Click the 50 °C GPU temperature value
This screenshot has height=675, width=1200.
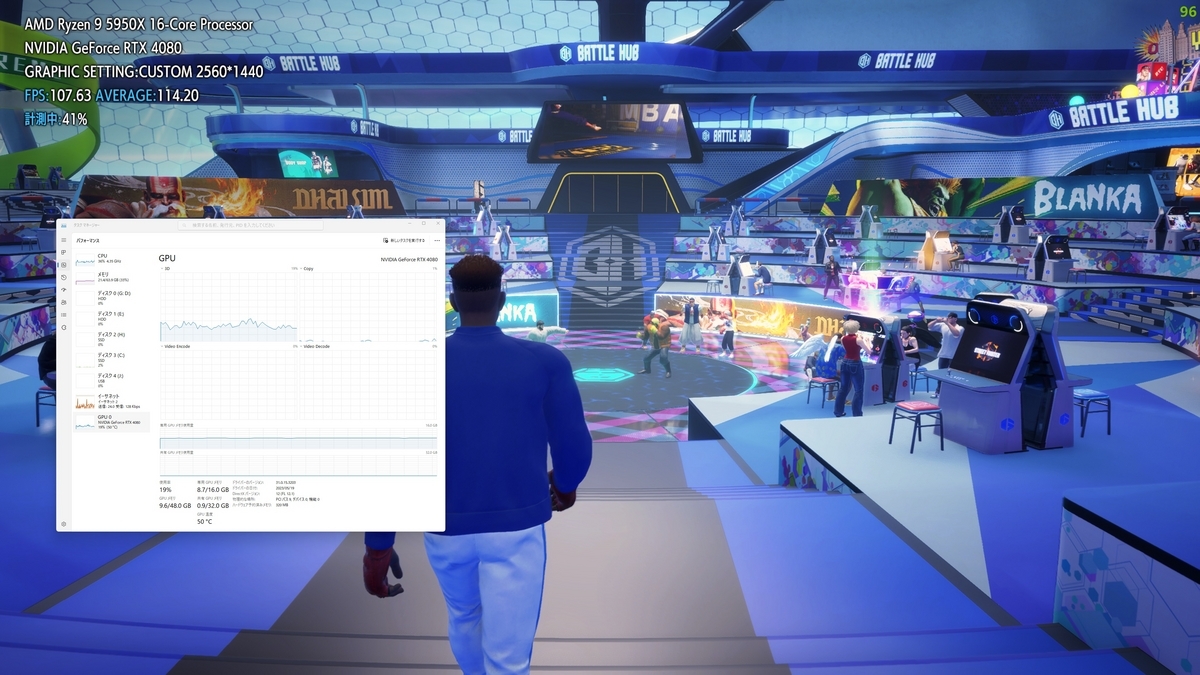tap(206, 521)
